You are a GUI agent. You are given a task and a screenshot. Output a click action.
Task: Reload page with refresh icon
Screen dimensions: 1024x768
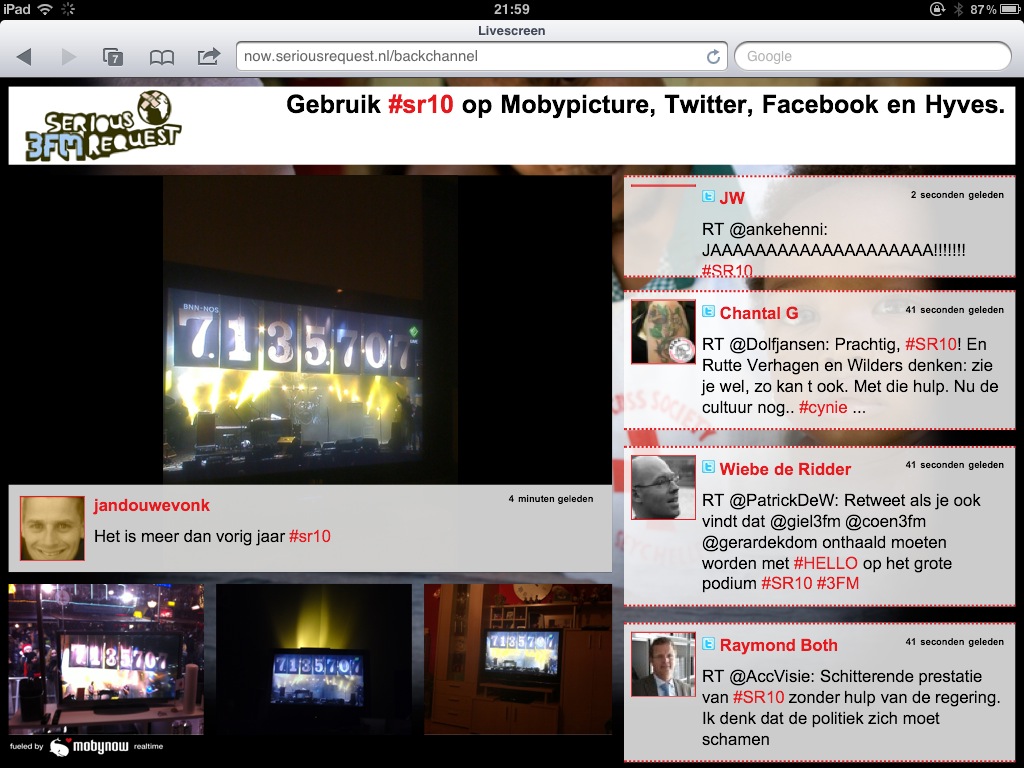[713, 57]
